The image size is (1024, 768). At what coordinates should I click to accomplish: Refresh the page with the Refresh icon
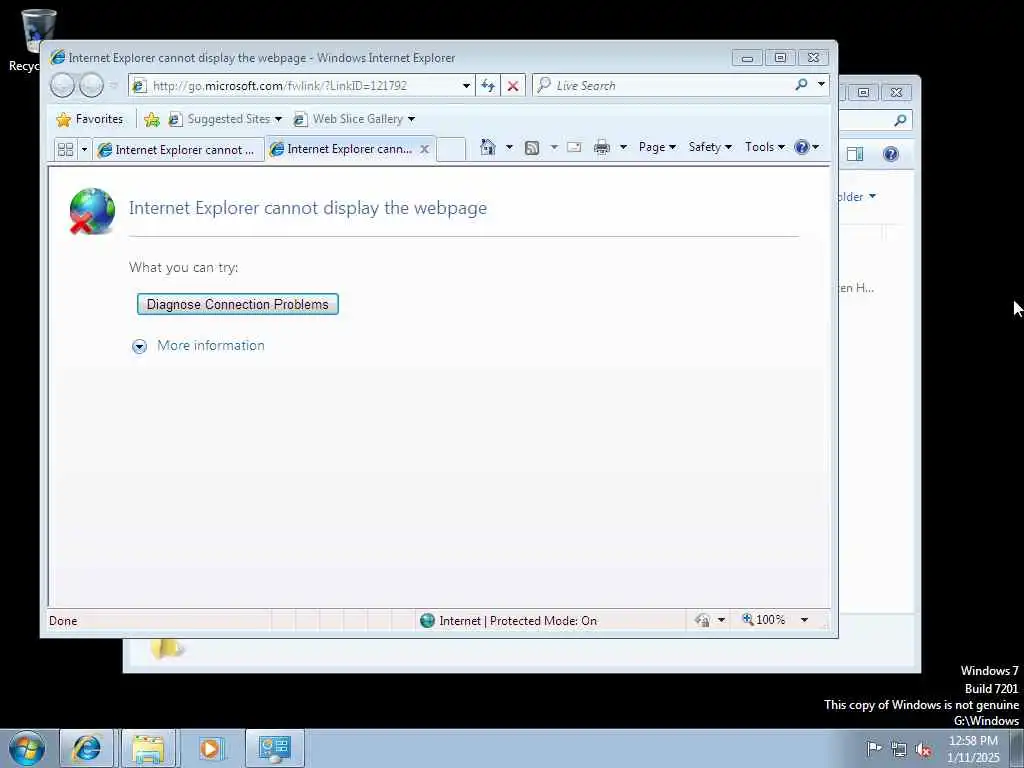[488, 86]
